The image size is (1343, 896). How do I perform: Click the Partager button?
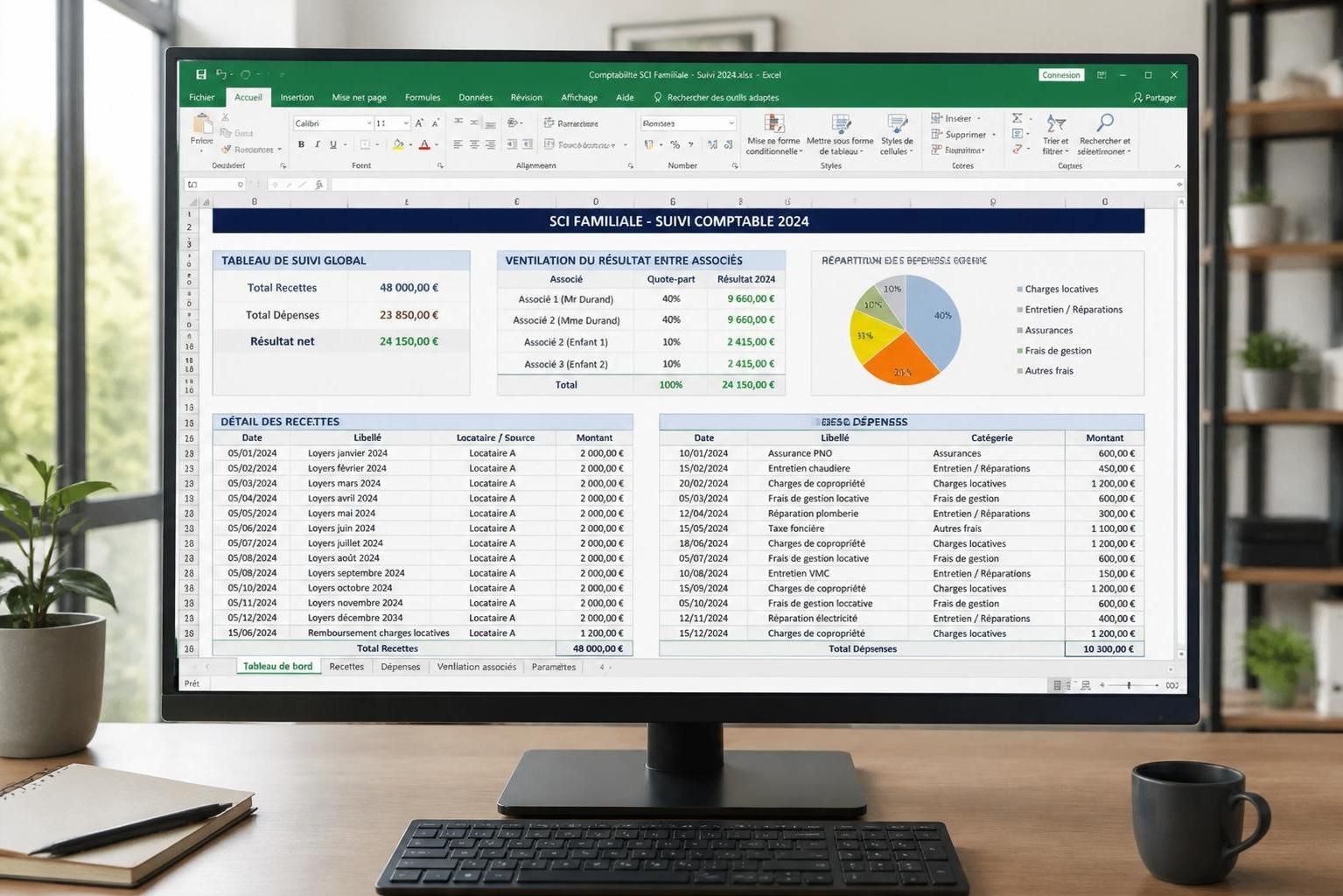click(1155, 98)
